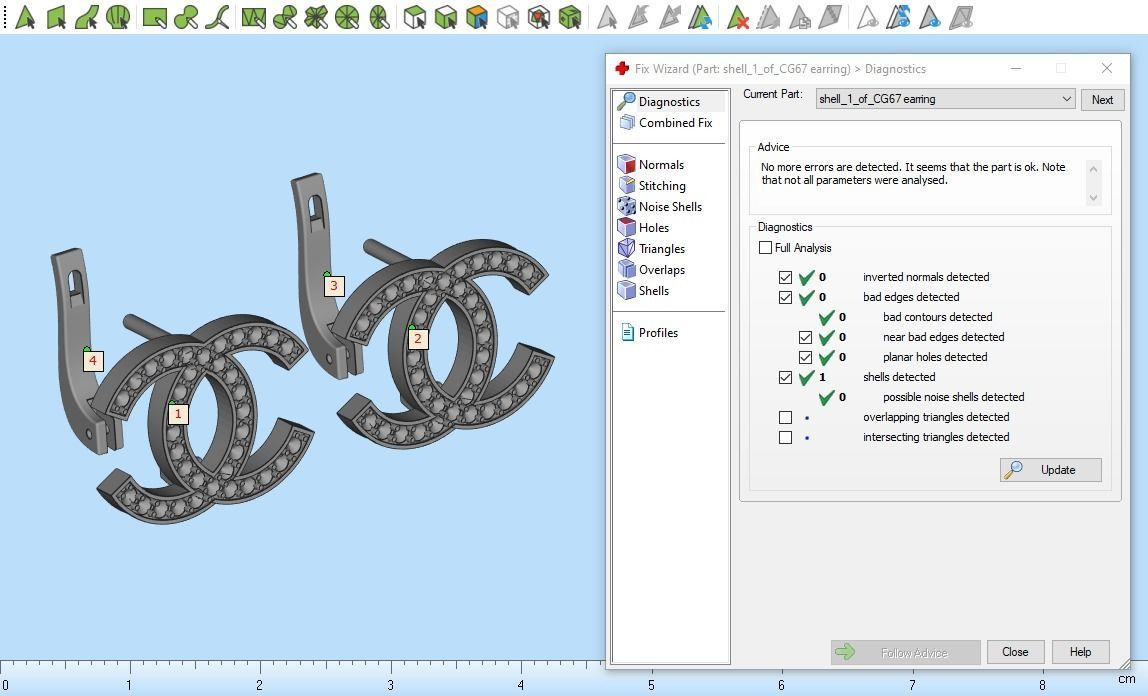
Task: Choose the freeform blob brush marking tool
Action: click(185, 17)
